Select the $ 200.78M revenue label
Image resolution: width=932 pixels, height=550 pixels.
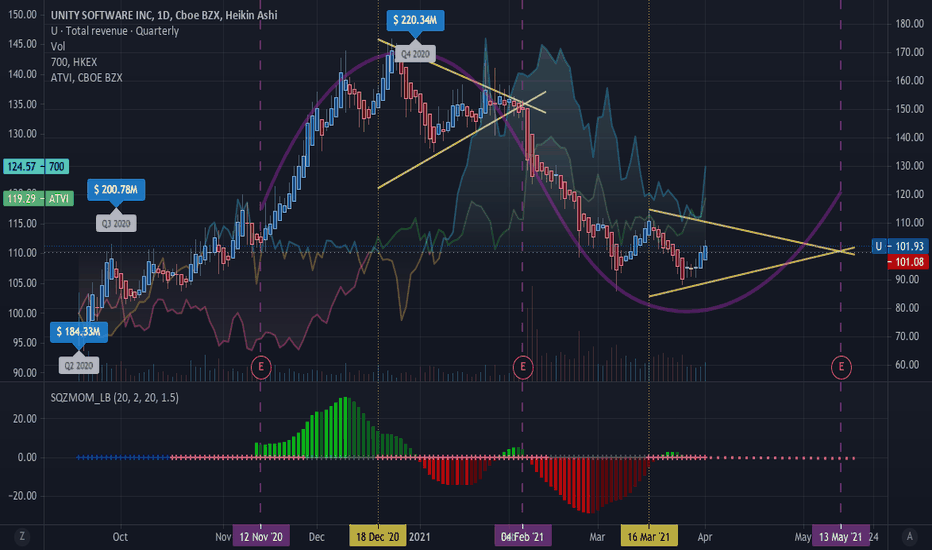116,190
